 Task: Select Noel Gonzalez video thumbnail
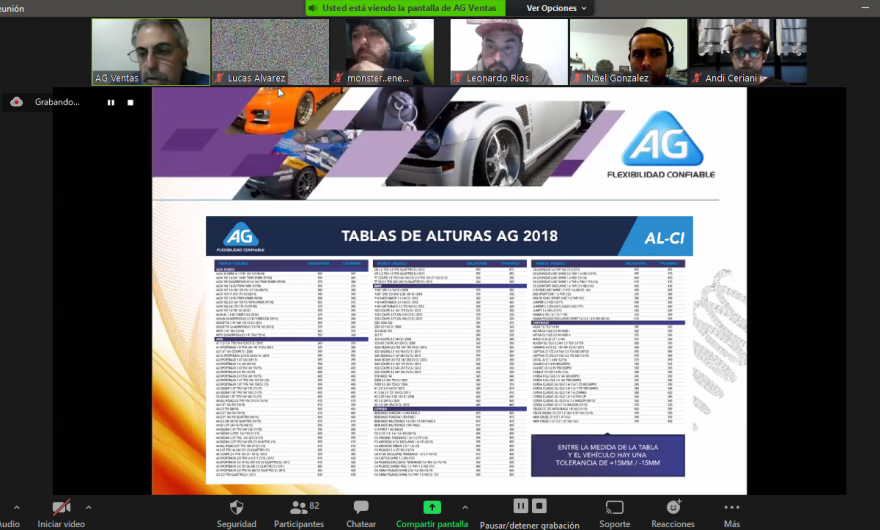click(x=628, y=52)
